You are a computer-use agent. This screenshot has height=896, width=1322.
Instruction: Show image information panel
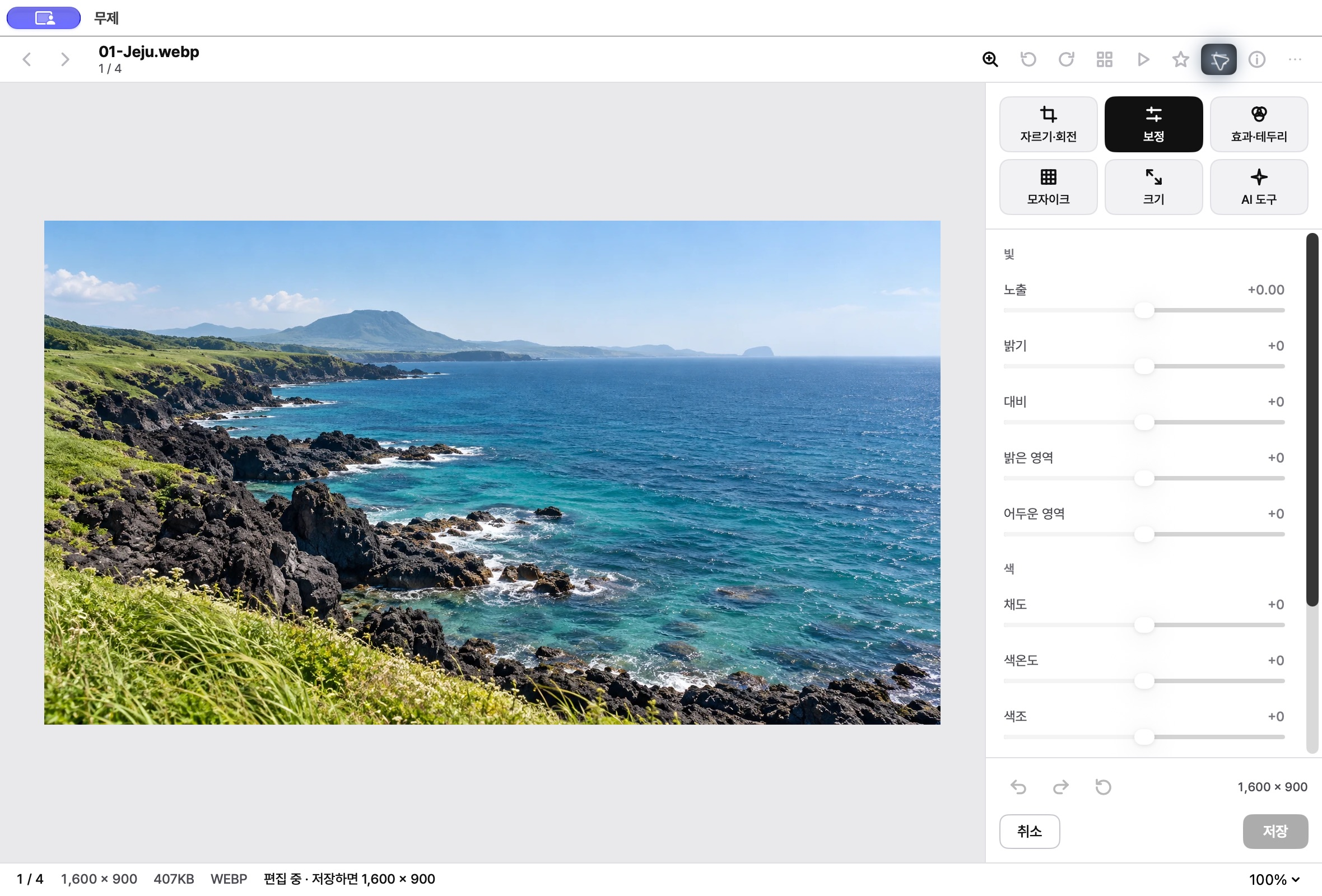pos(1256,59)
